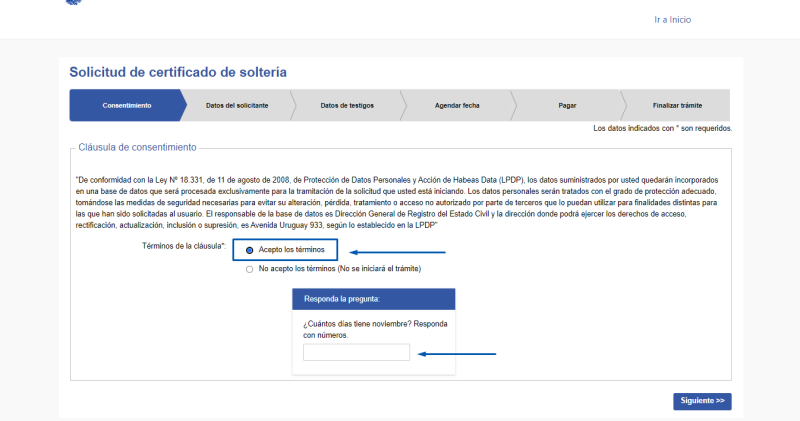Click the blue arrow beside the answer field

tap(457, 353)
